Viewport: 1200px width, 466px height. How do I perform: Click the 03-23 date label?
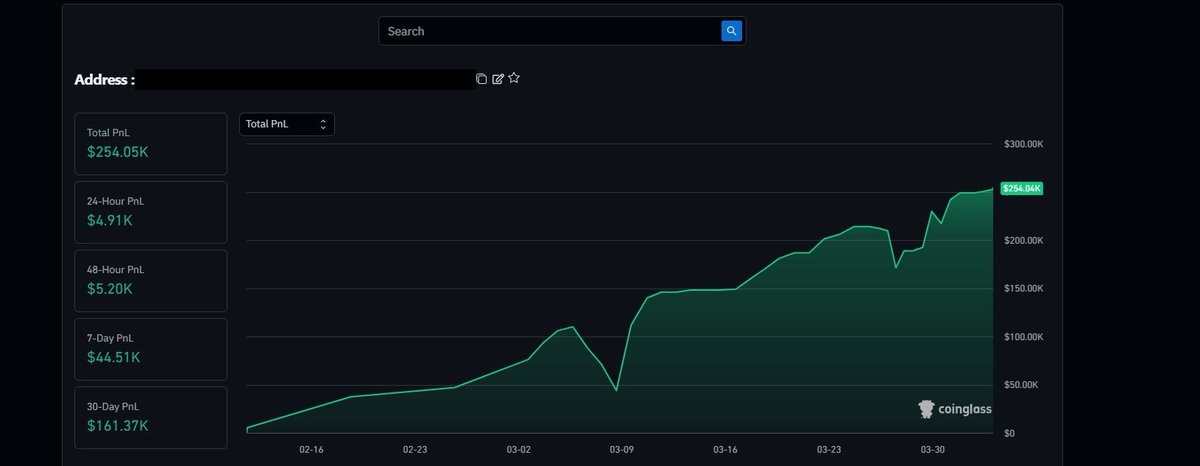click(x=829, y=450)
